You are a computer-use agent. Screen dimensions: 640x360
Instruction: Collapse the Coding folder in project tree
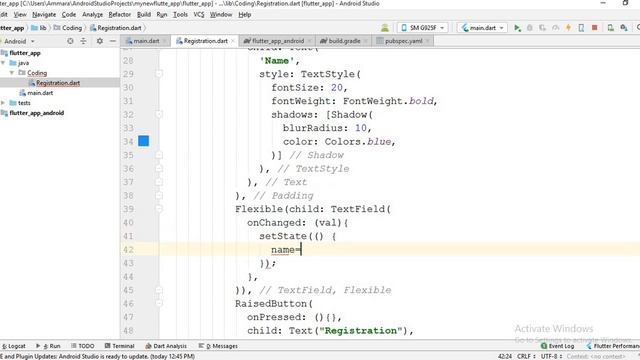coord(12,73)
